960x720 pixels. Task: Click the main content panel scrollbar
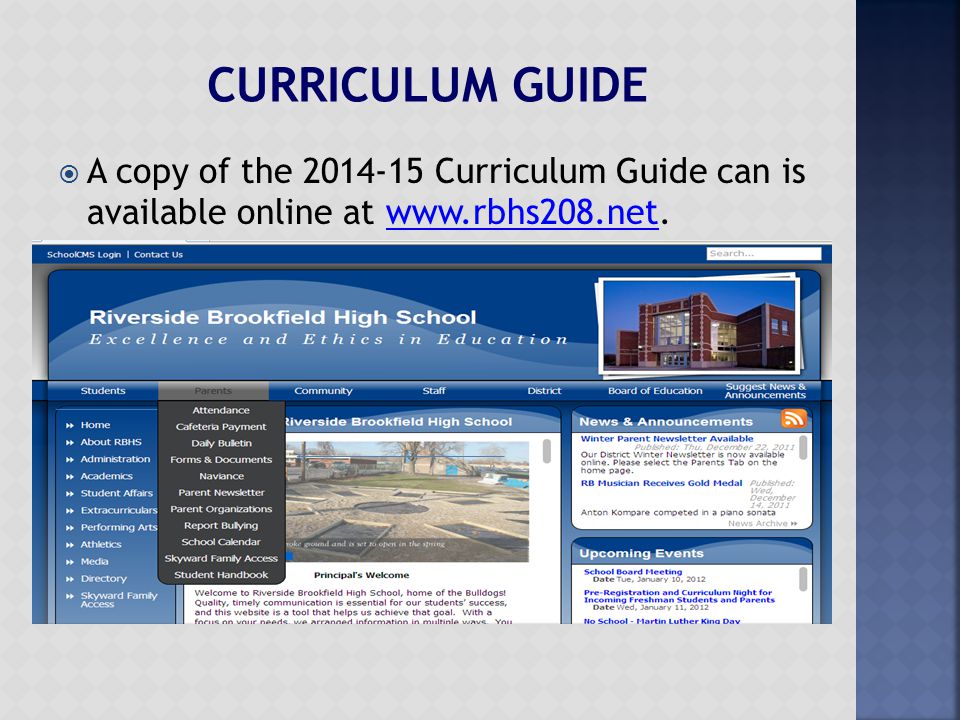point(547,451)
